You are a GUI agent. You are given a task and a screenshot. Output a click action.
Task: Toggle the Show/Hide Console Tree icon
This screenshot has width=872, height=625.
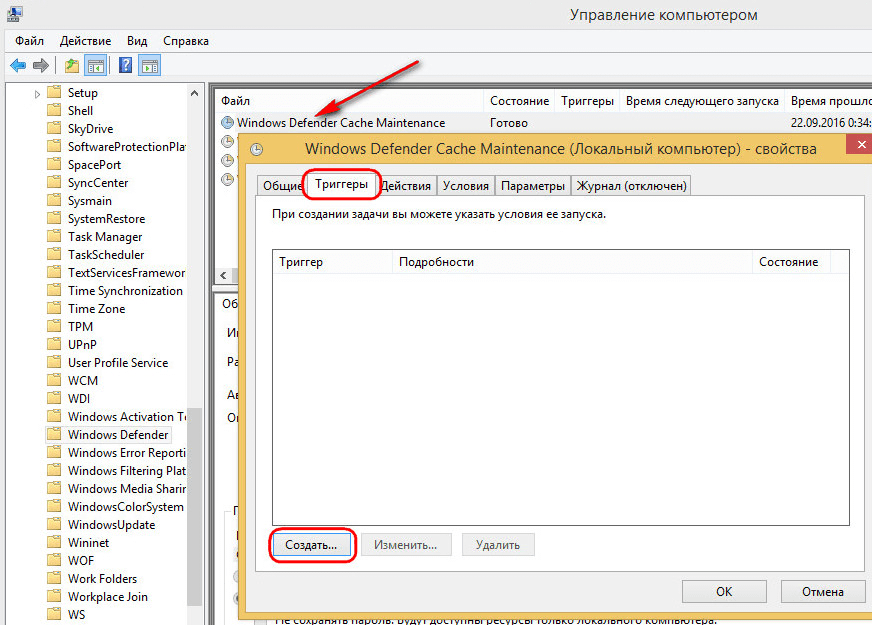[96, 66]
